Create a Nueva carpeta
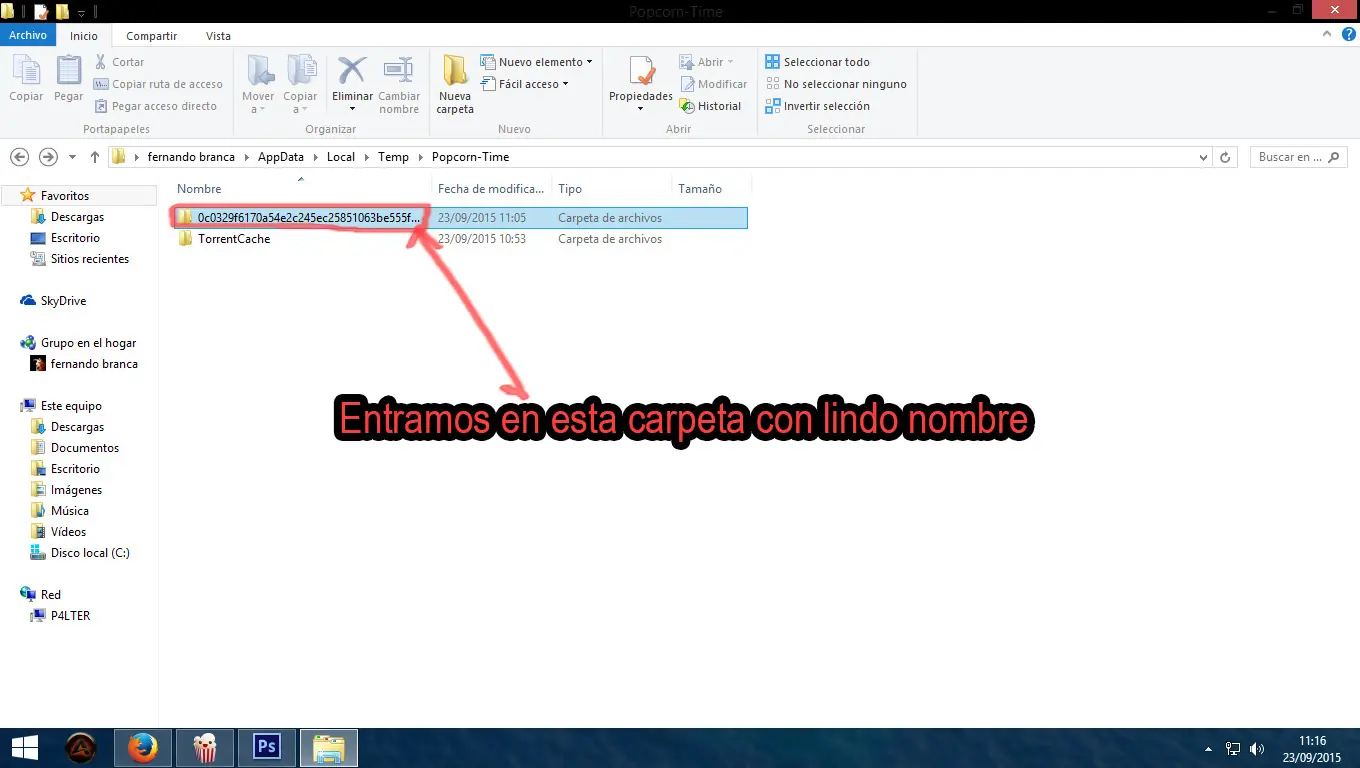This screenshot has height=768, width=1360. (x=455, y=84)
